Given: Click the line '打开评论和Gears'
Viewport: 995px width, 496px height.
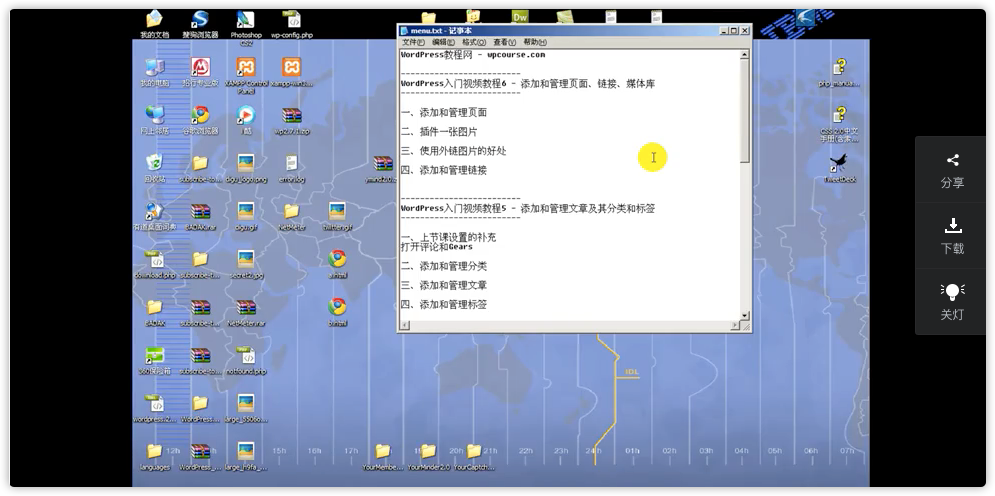Looking at the screenshot, I should (437, 247).
